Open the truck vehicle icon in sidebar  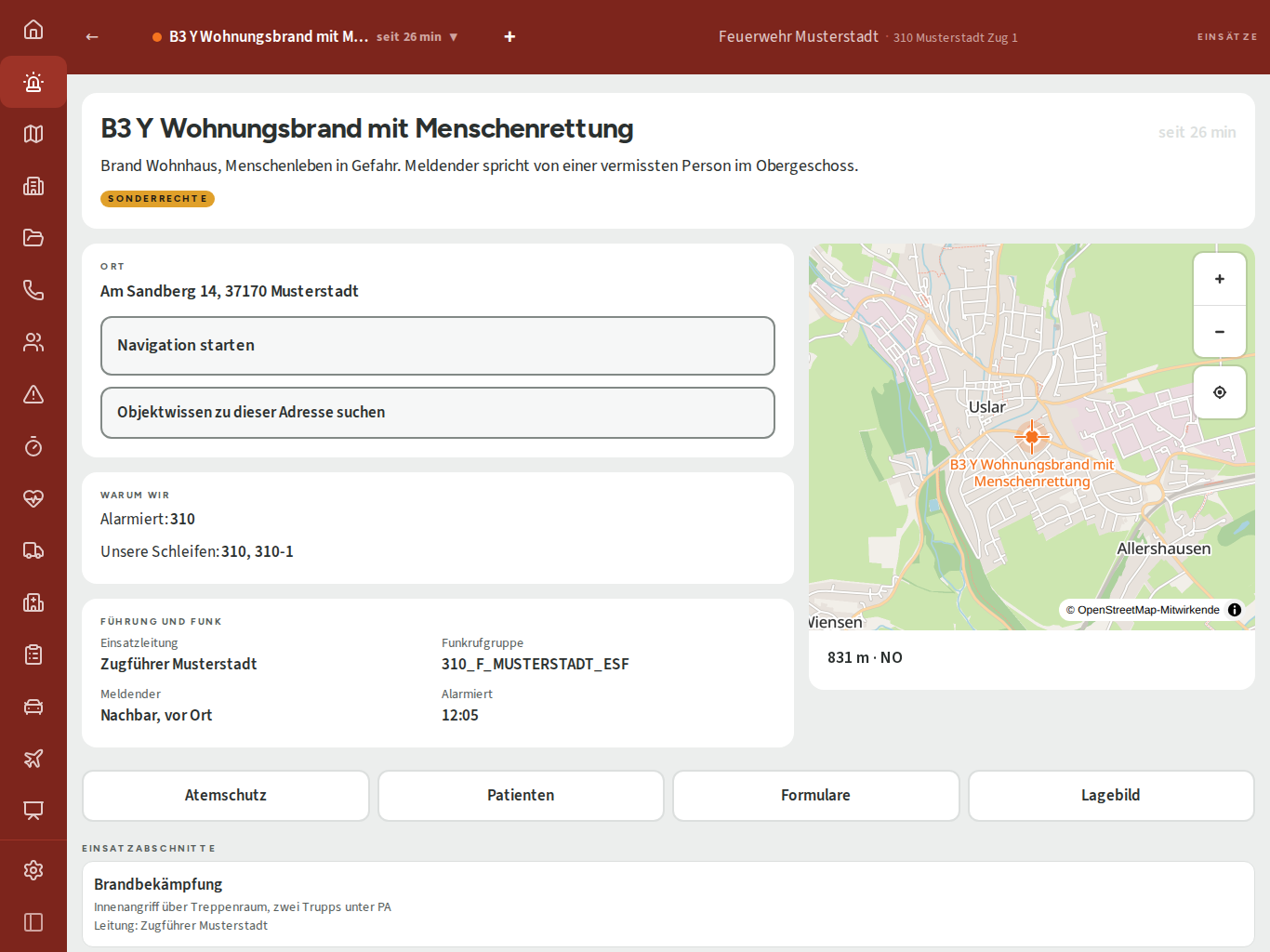33,550
